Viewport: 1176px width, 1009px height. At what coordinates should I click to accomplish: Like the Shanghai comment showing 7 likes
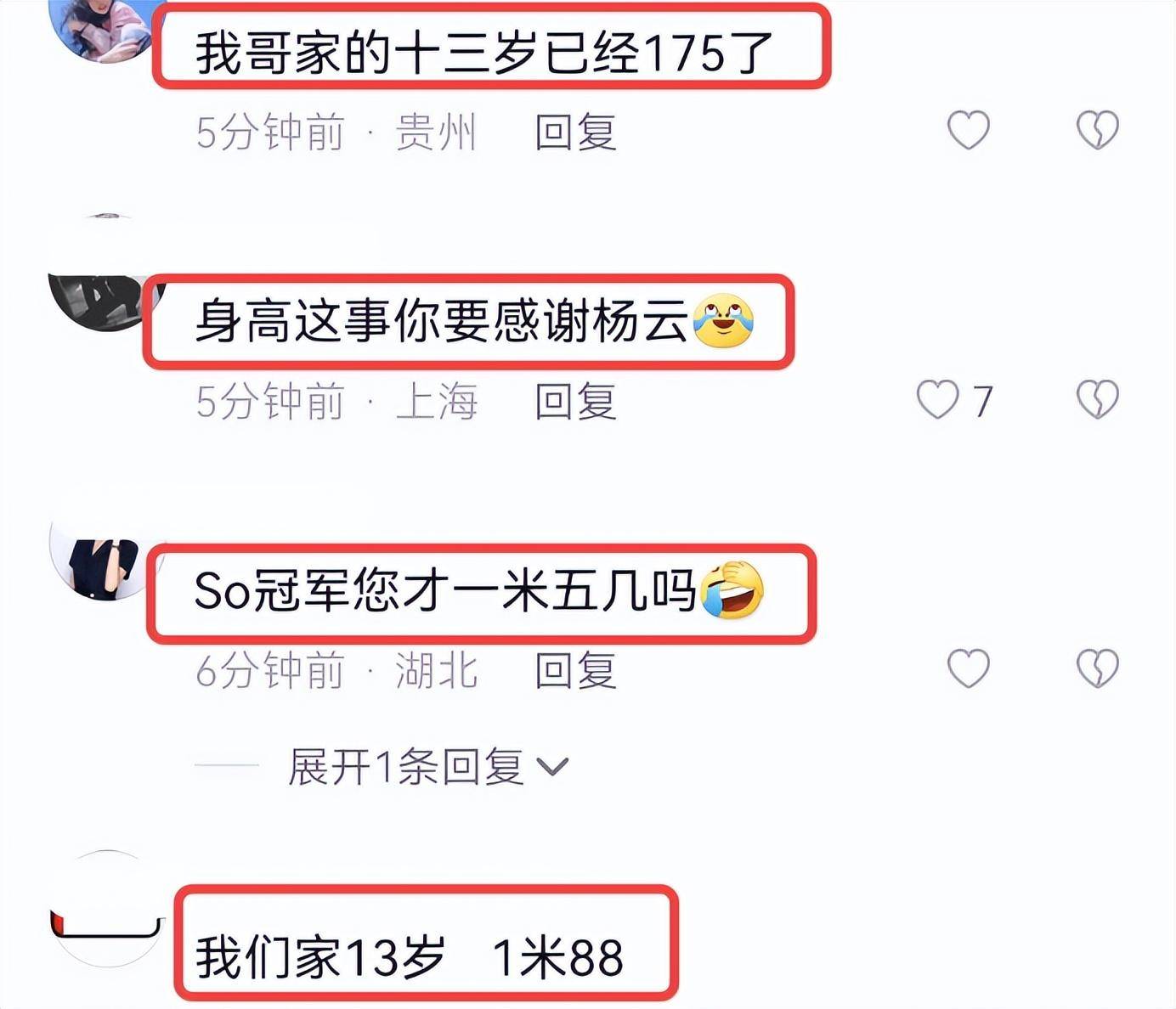[x=937, y=399]
